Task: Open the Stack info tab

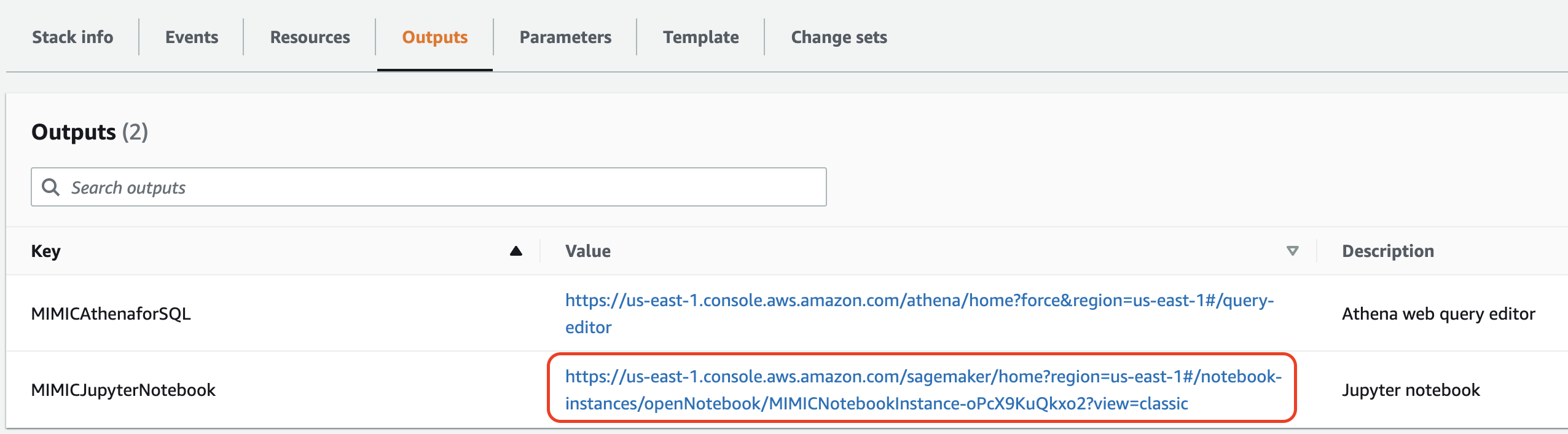Action: click(73, 37)
